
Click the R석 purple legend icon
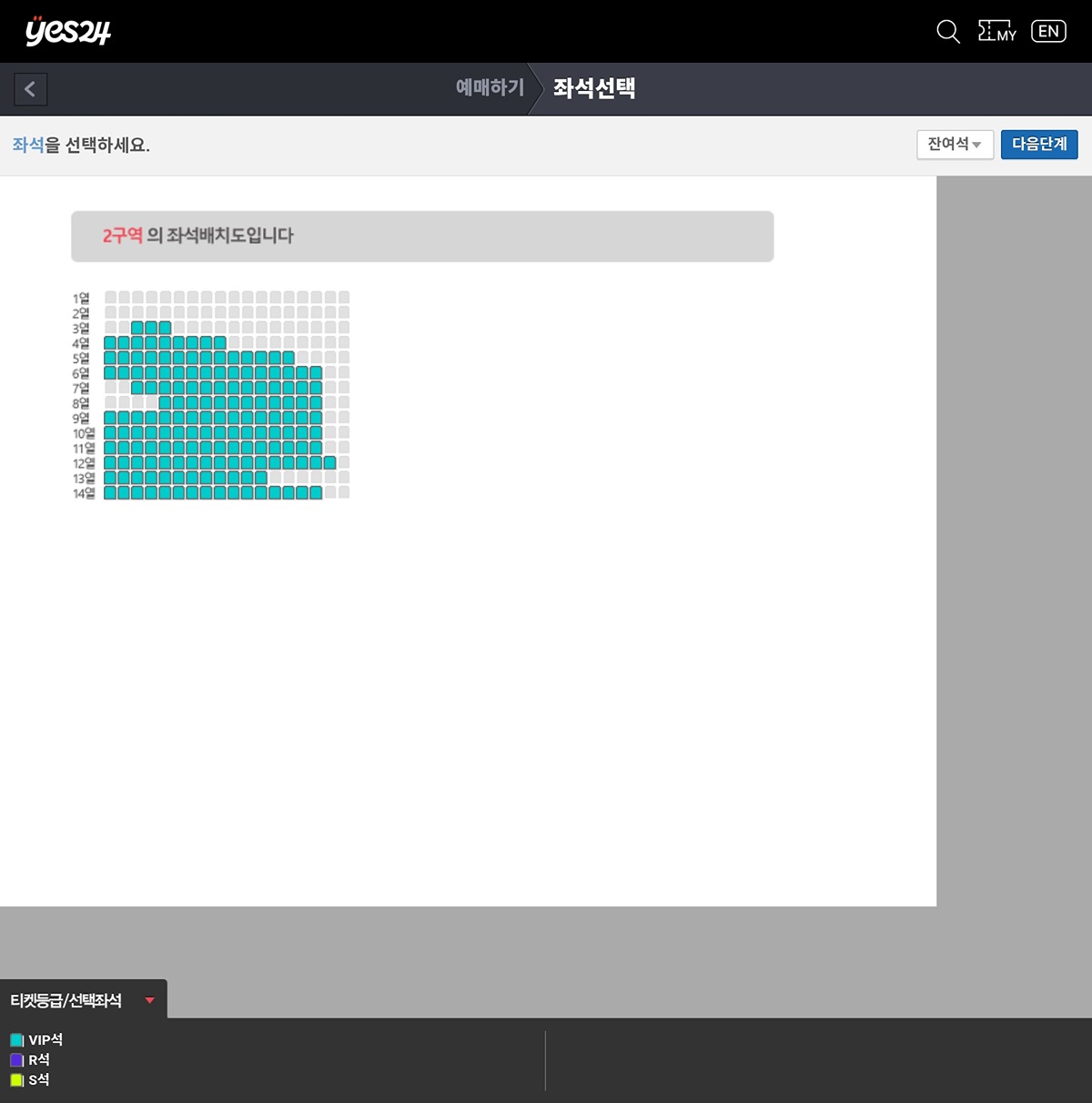[16, 1060]
